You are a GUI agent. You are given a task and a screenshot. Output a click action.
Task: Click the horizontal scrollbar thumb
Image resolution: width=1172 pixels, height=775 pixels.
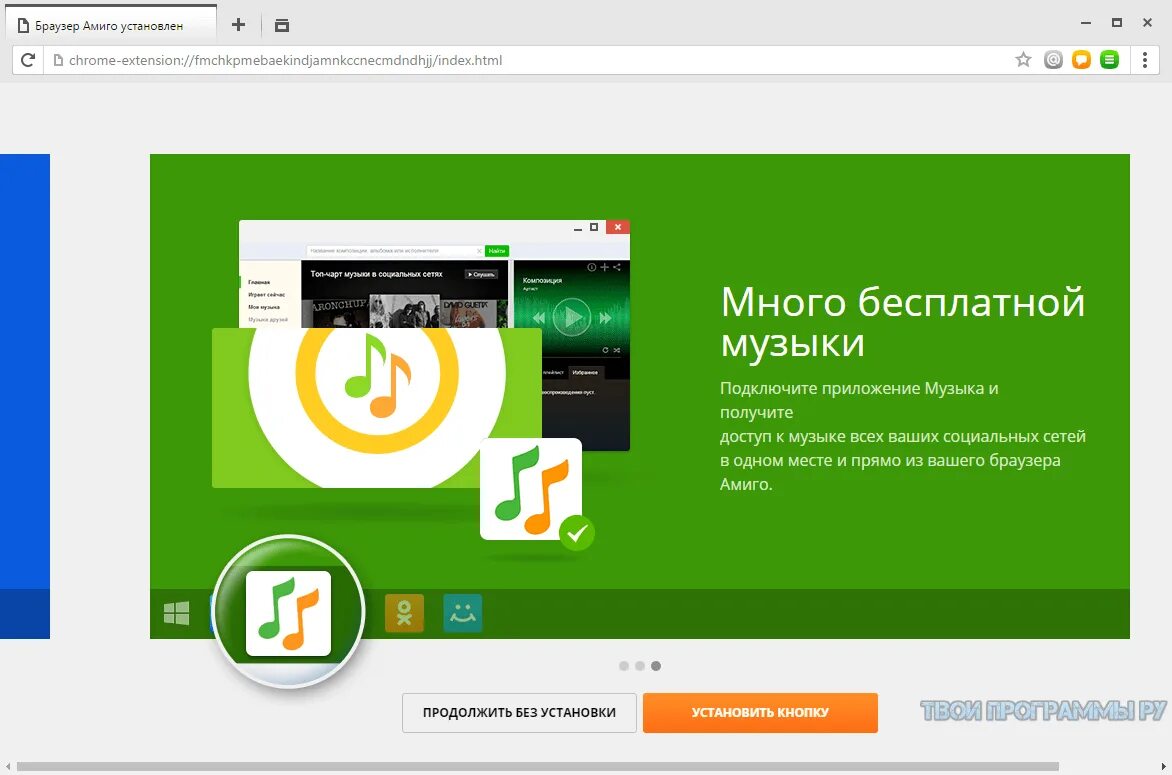tap(537, 766)
